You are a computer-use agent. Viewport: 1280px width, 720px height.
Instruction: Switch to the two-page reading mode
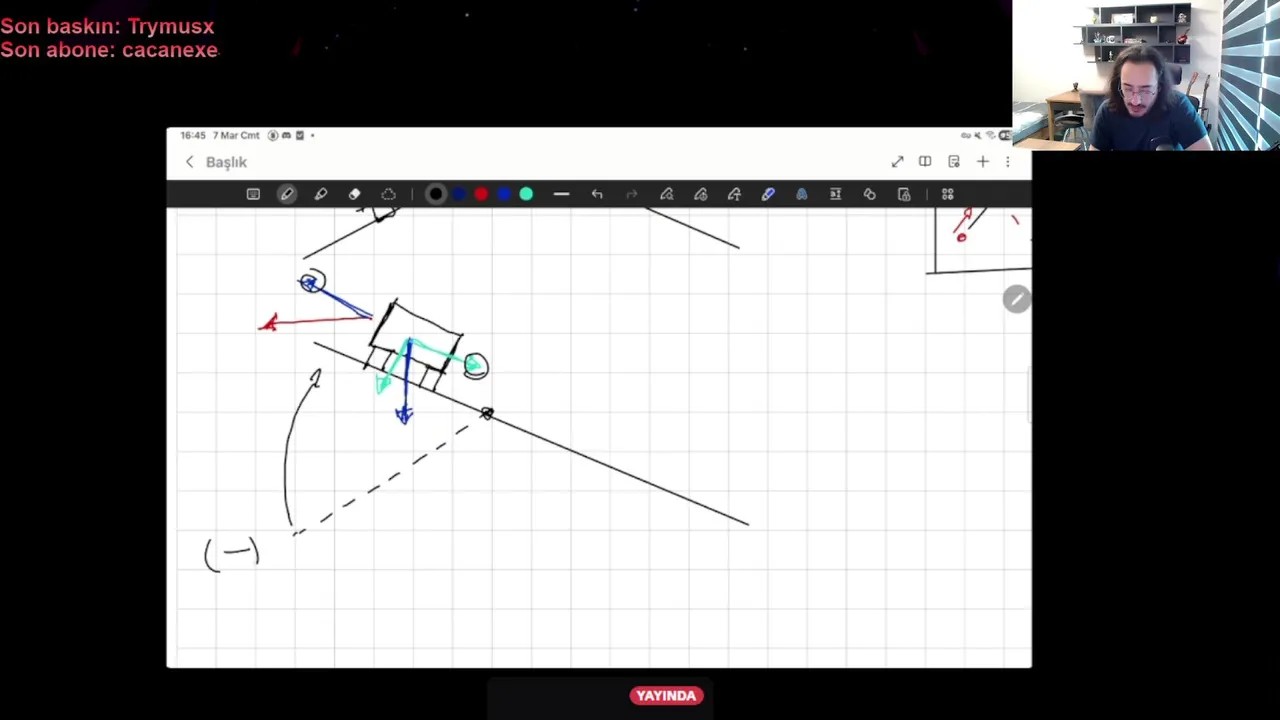(x=925, y=162)
